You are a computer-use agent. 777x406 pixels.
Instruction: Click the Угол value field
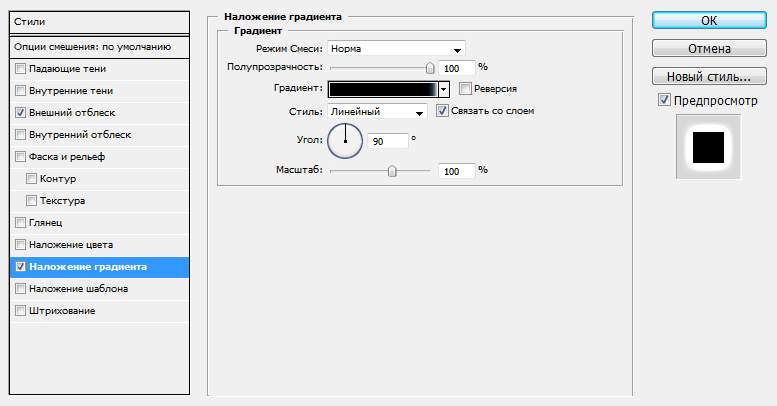coord(388,141)
